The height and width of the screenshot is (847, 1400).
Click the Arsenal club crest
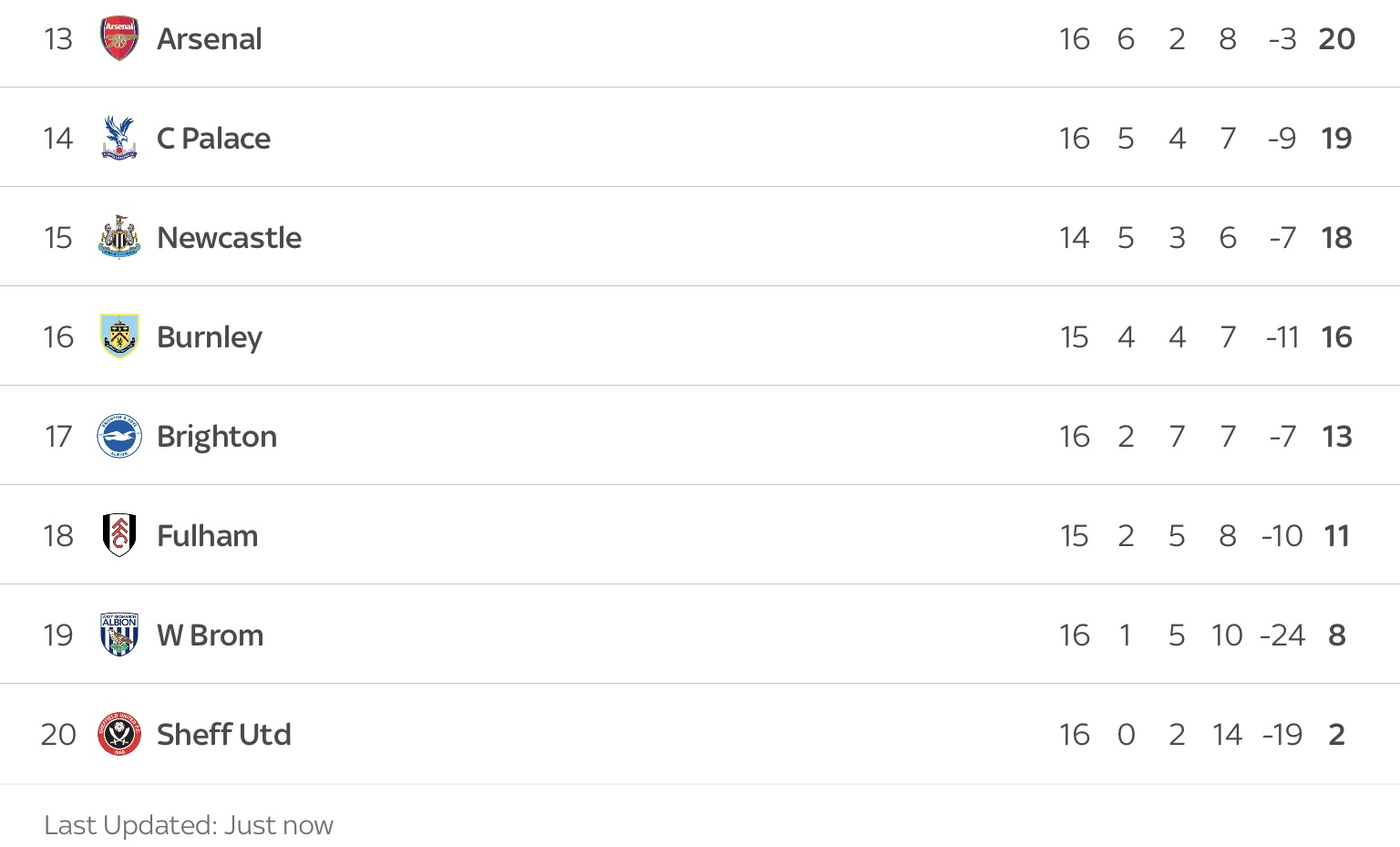119,38
